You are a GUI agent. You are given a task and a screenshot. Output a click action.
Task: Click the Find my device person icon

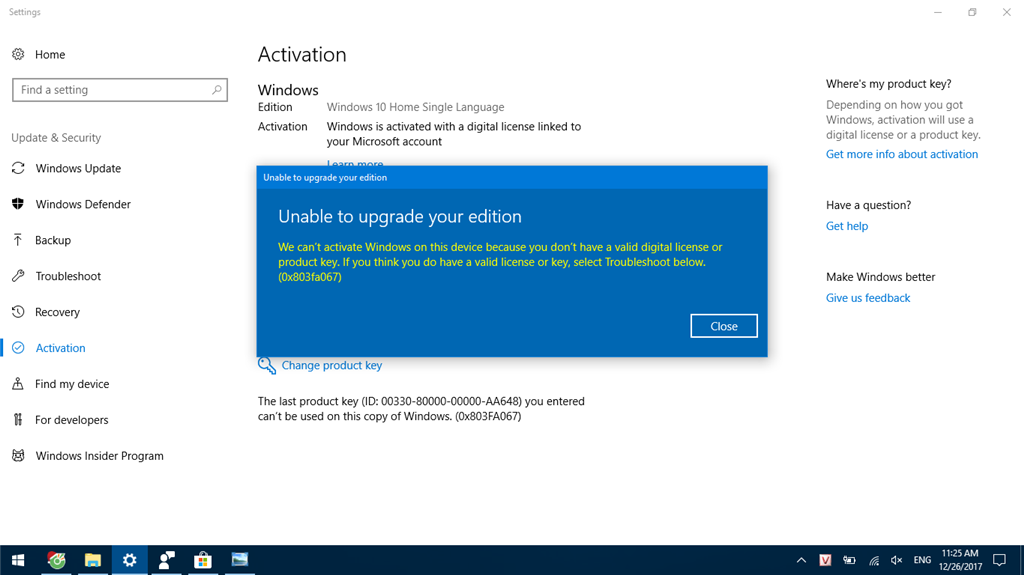18,384
